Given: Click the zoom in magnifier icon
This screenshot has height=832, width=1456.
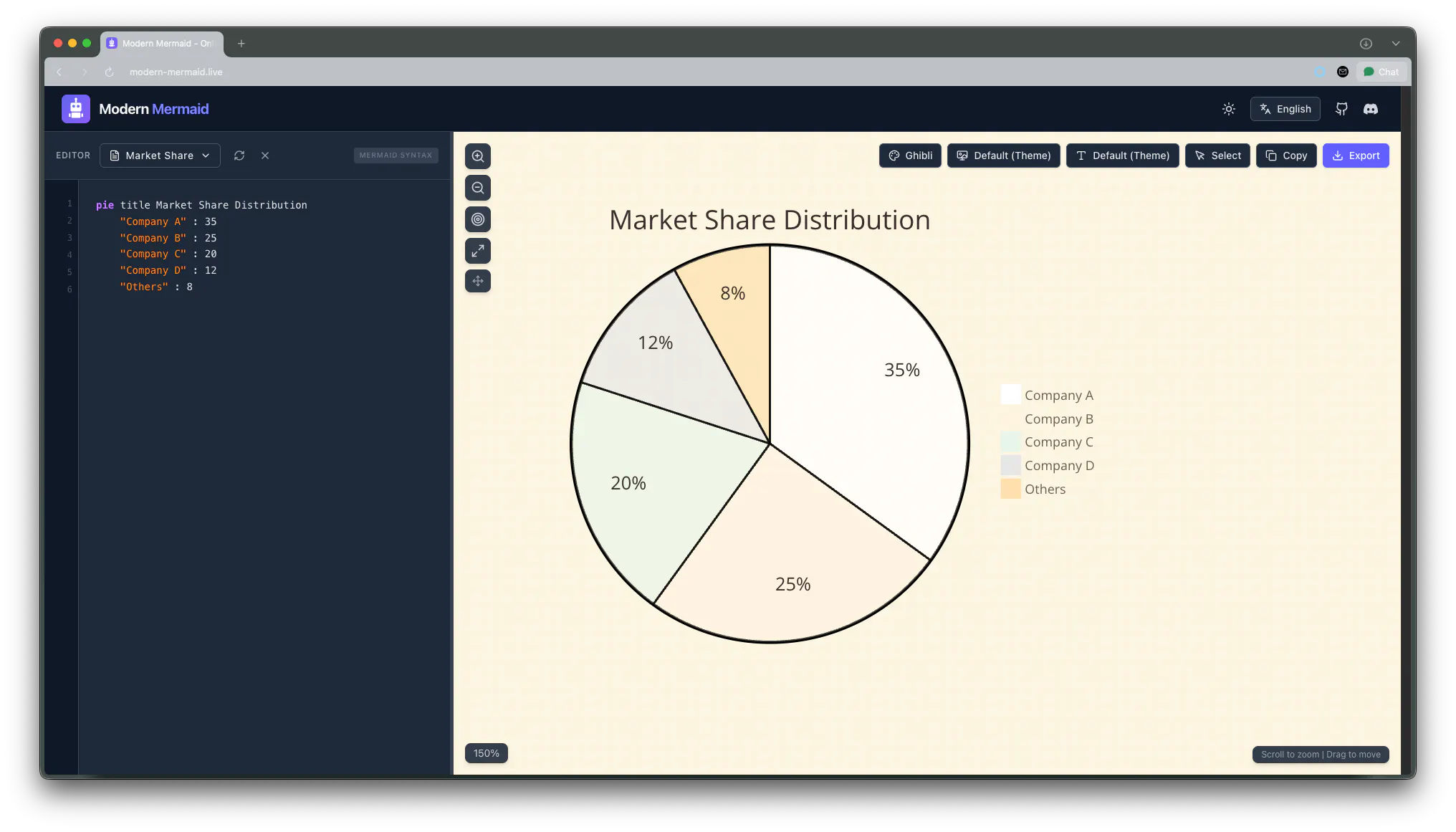Looking at the screenshot, I should [x=478, y=156].
